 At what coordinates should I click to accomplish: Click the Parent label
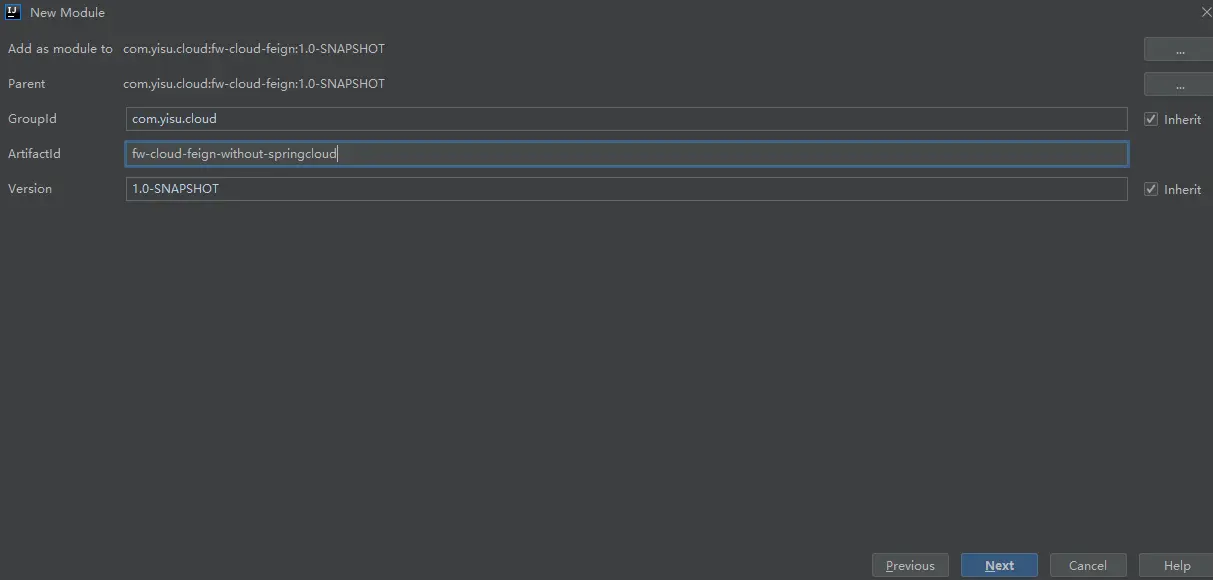(x=27, y=84)
